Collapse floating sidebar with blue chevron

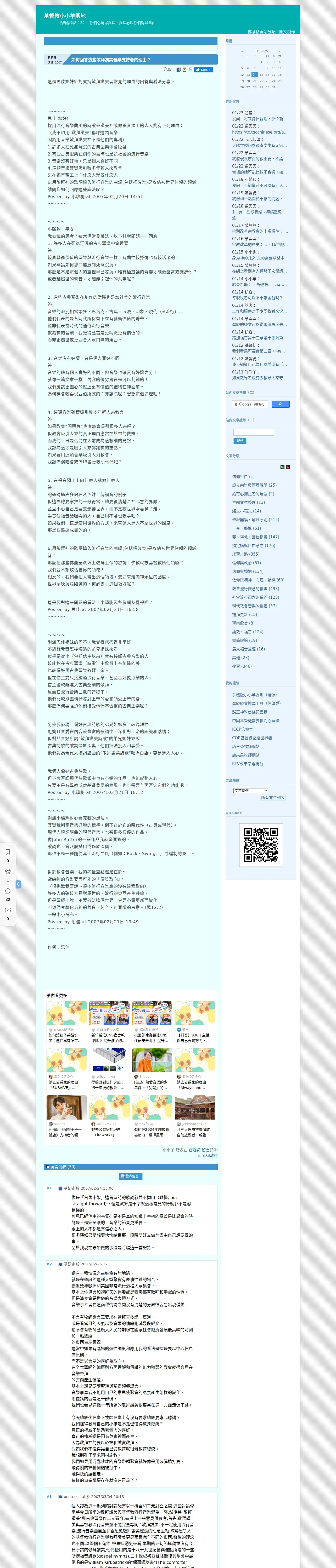click(18, 884)
